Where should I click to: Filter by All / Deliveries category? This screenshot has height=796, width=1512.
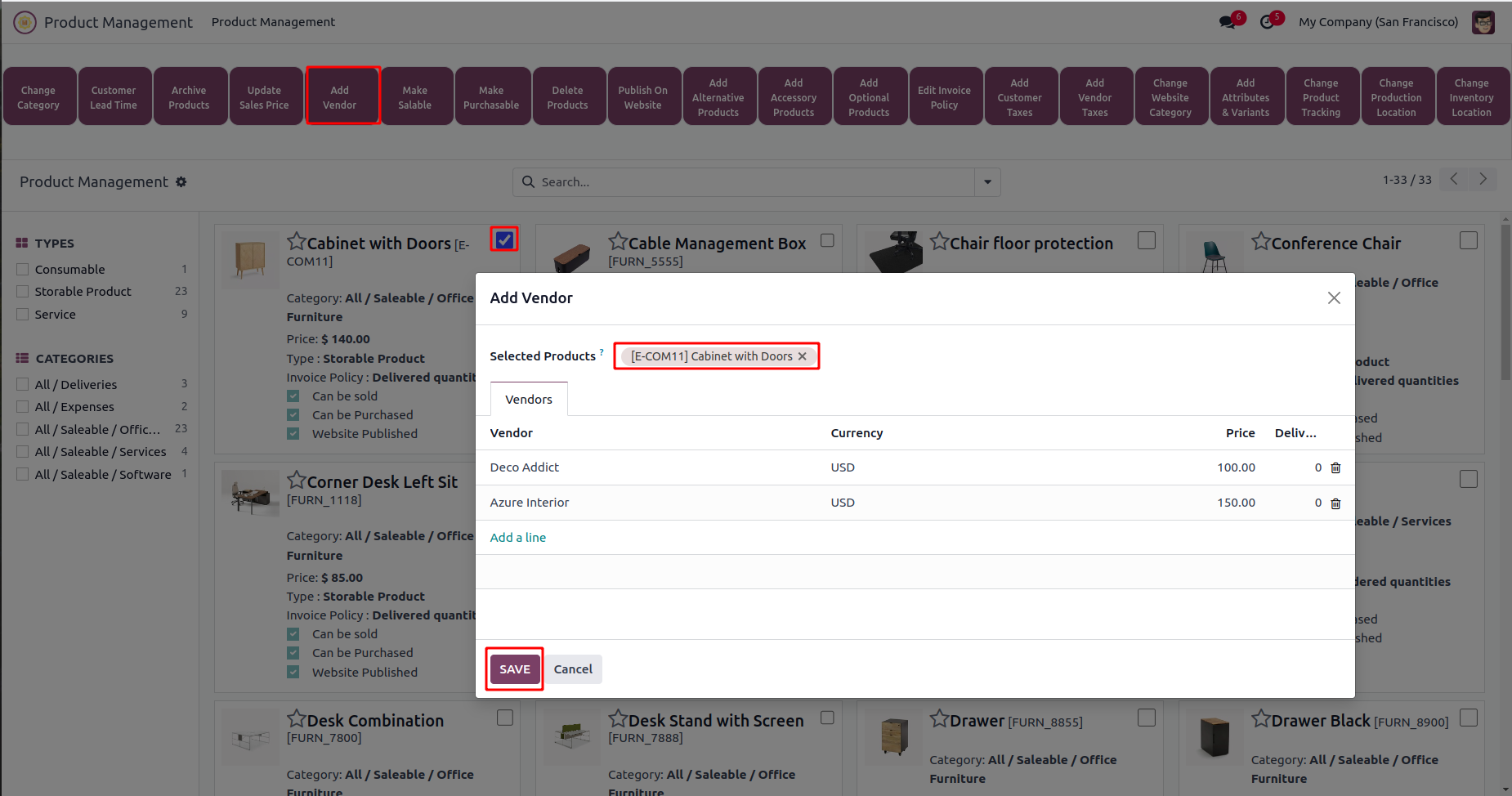(23, 385)
